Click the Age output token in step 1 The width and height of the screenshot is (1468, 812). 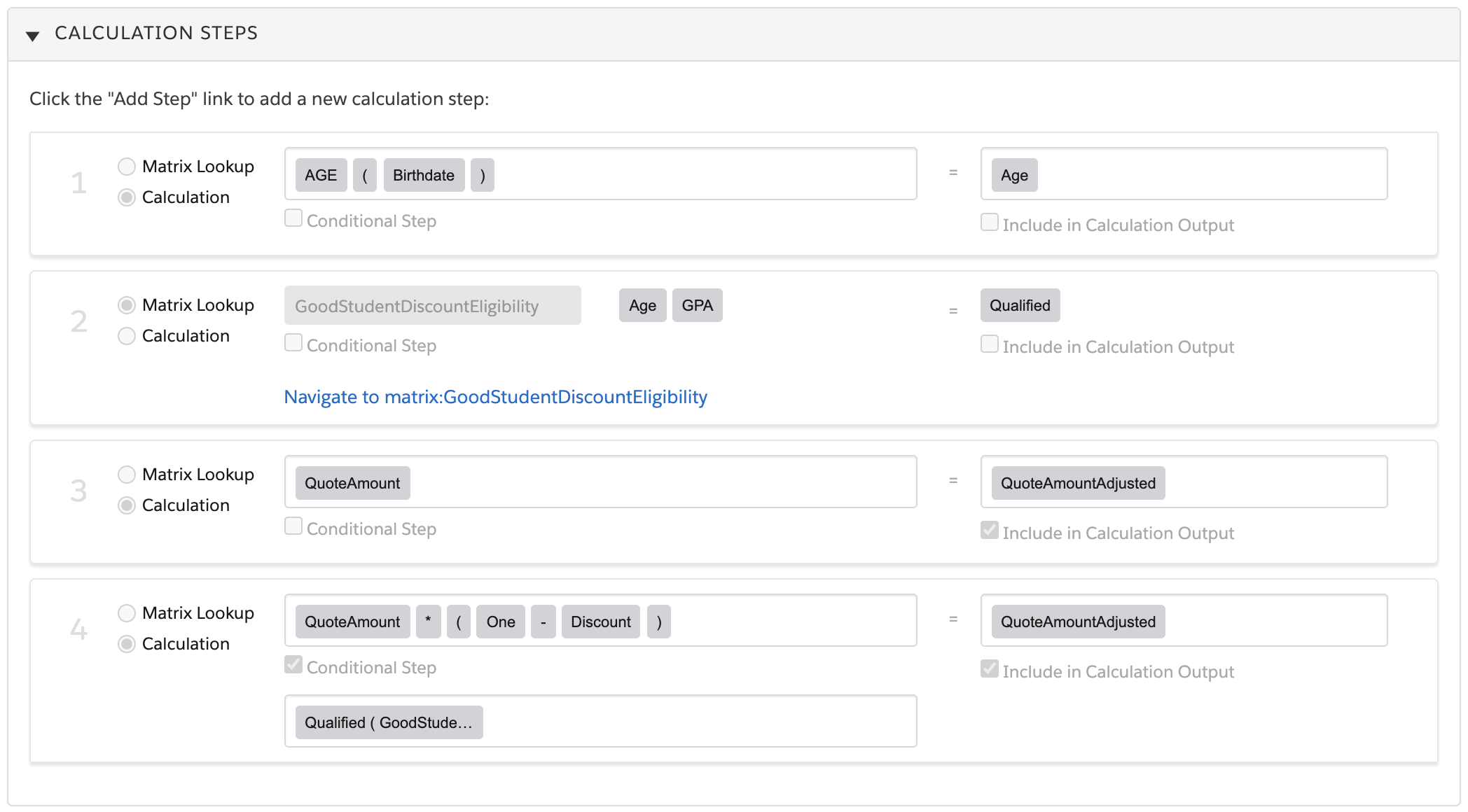point(1014,175)
